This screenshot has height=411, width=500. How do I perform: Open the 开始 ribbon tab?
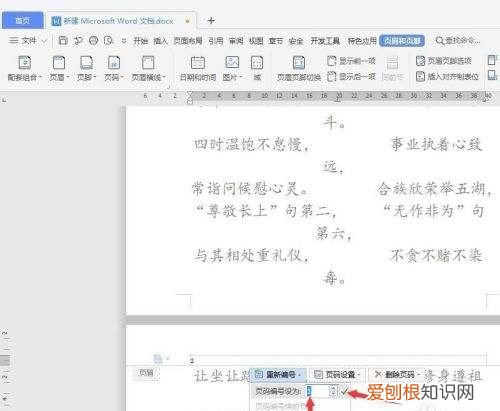coord(141,41)
